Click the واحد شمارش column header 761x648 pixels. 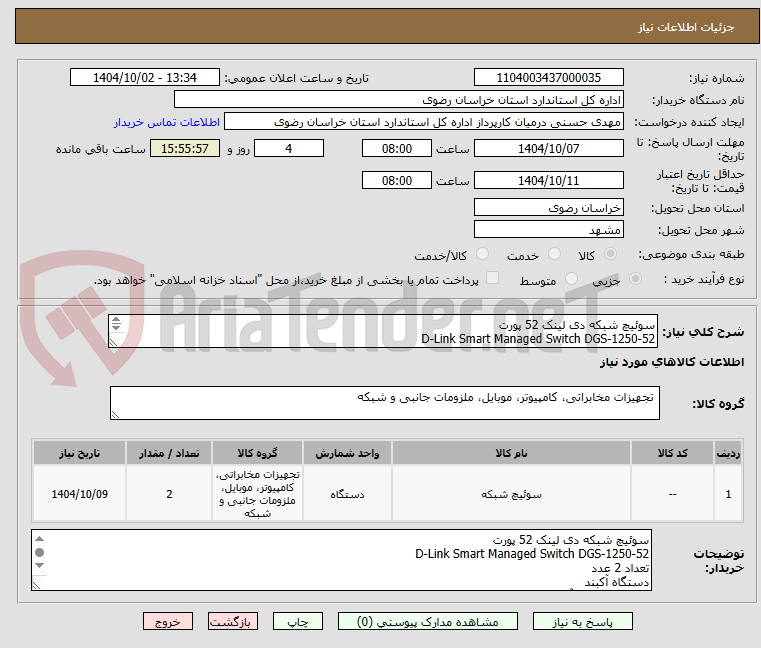click(x=347, y=453)
